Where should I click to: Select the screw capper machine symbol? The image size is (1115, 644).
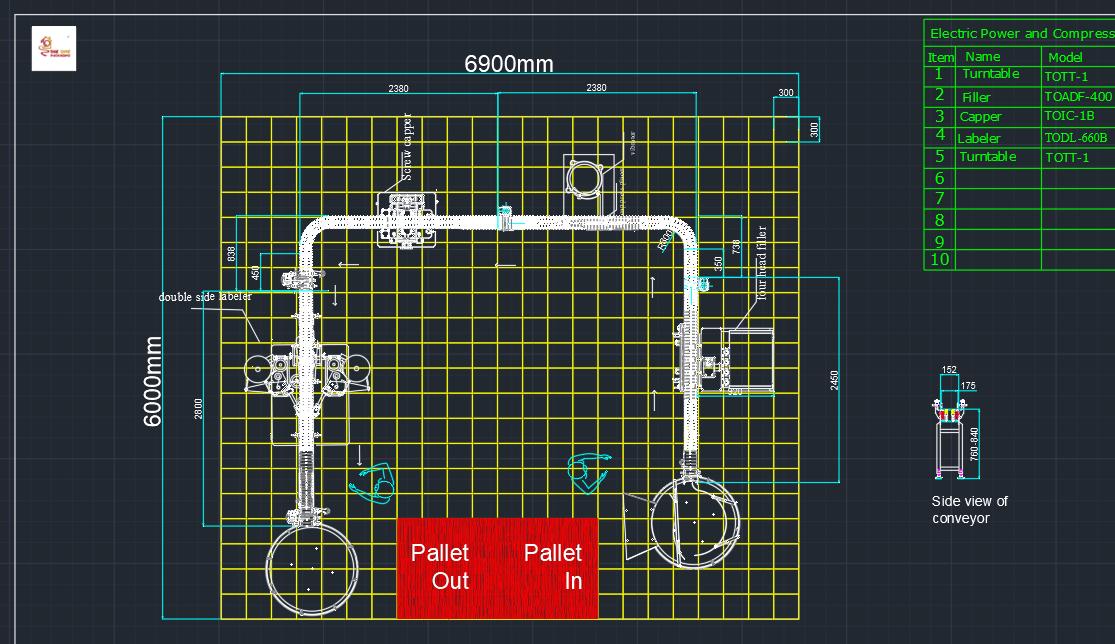406,219
